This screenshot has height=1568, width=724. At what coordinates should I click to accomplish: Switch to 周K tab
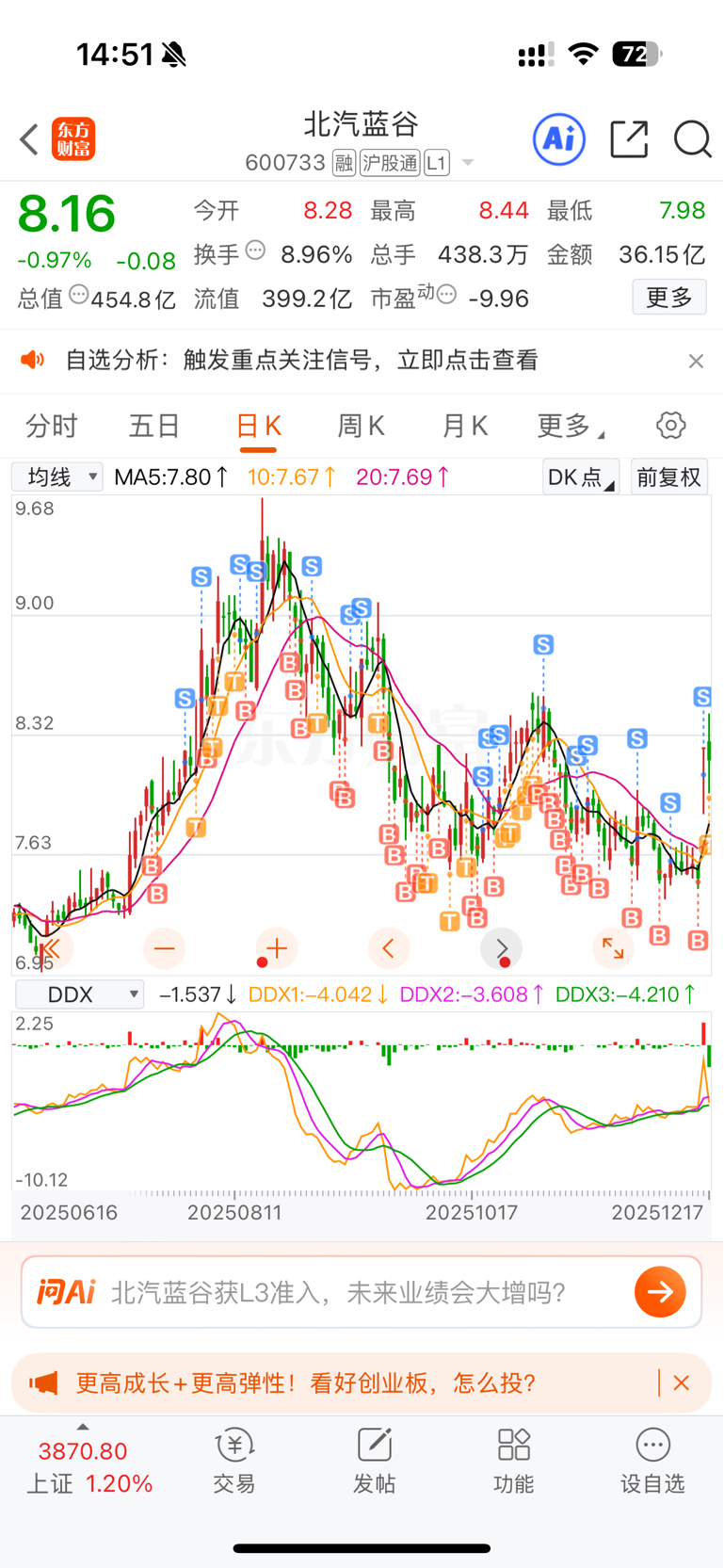[x=361, y=427]
